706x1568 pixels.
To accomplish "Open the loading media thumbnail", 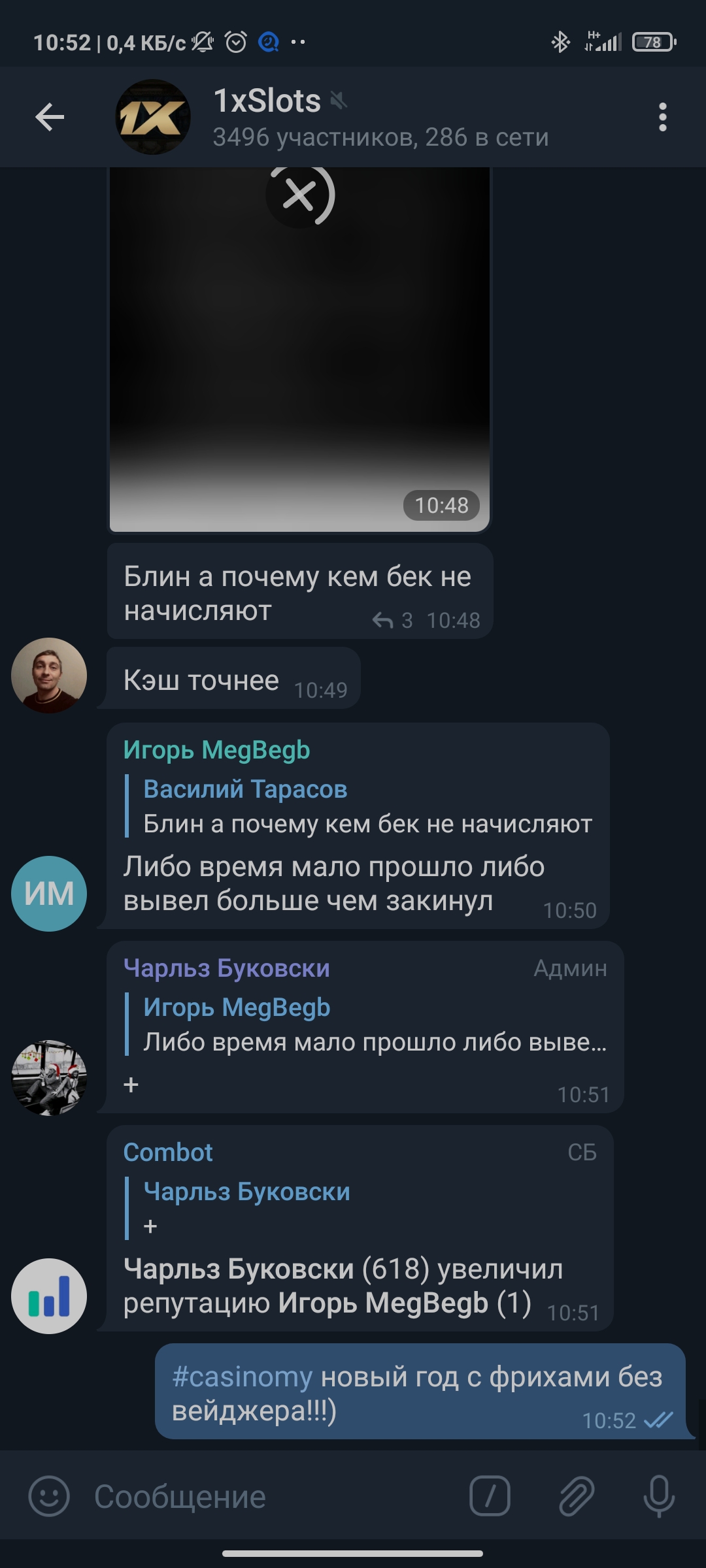I will [x=299, y=350].
